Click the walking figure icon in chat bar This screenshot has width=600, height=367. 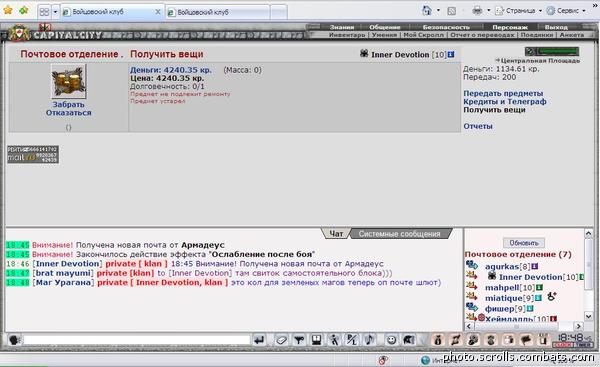pyautogui.click(x=334, y=340)
